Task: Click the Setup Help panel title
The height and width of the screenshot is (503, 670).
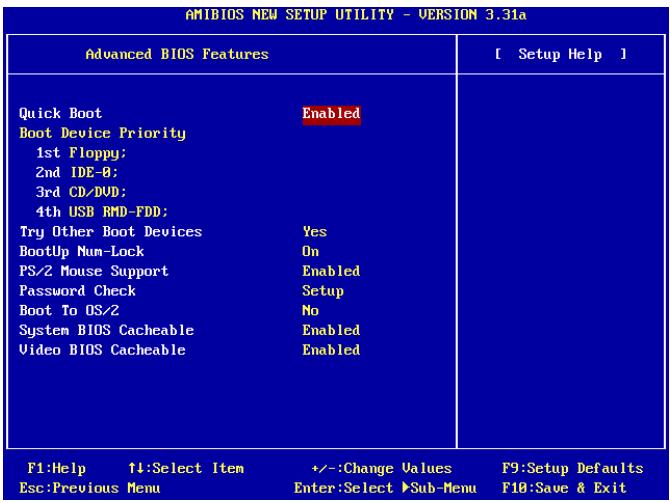Action: [x=560, y=54]
